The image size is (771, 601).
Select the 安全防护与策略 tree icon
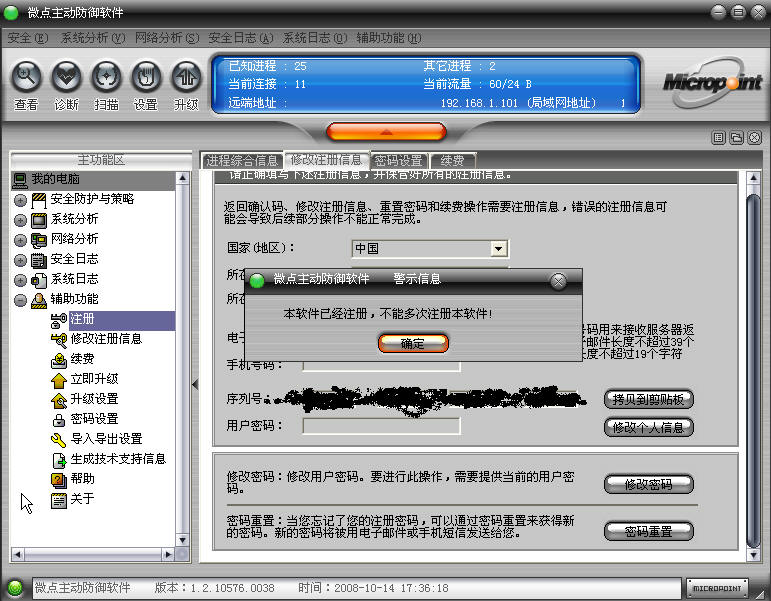coord(39,200)
